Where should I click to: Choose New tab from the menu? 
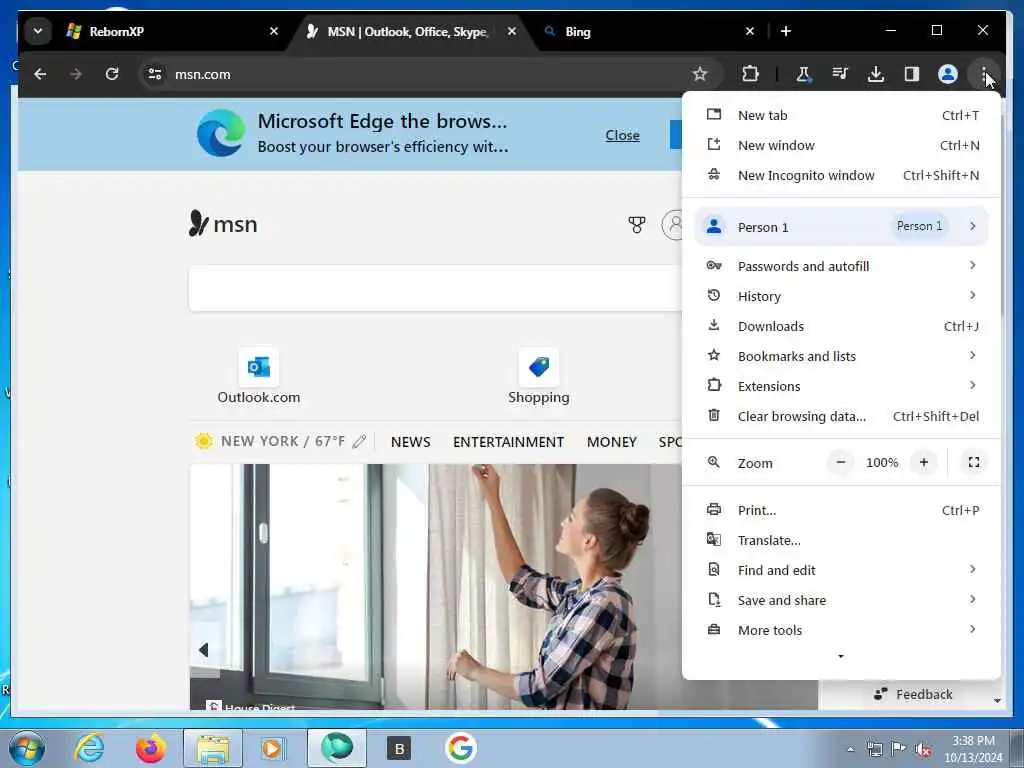pyautogui.click(x=841, y=115)
